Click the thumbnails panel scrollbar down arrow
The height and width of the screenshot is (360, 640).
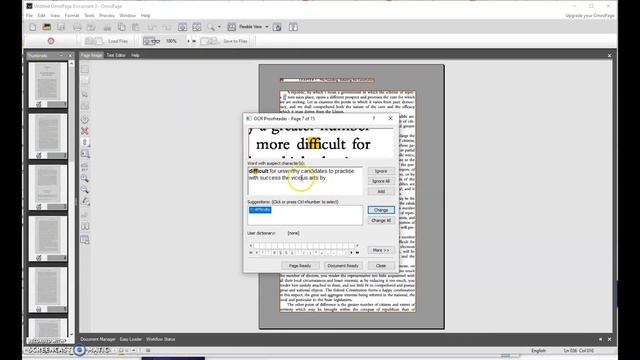pos(72,334)
